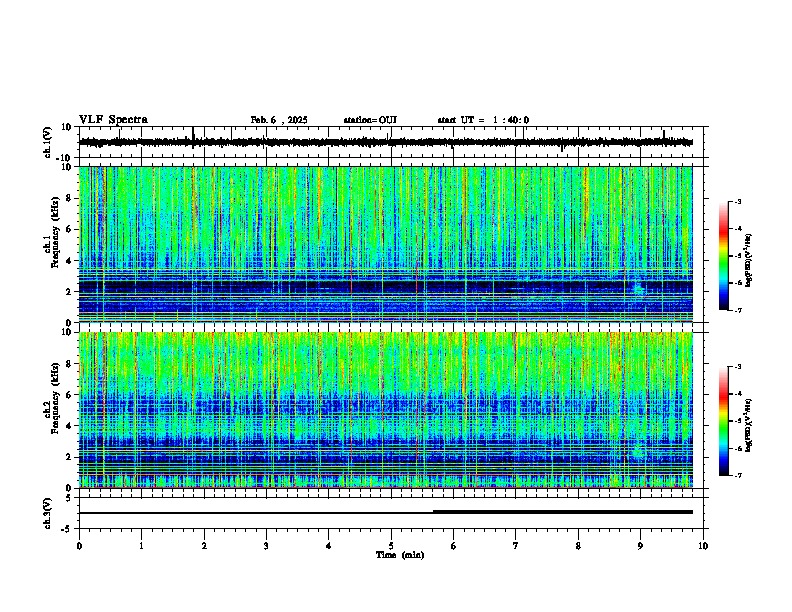Click the "station=OUI" header label
Screen dimensions: 792x612
pyautogui.click(x=370, y=120)
